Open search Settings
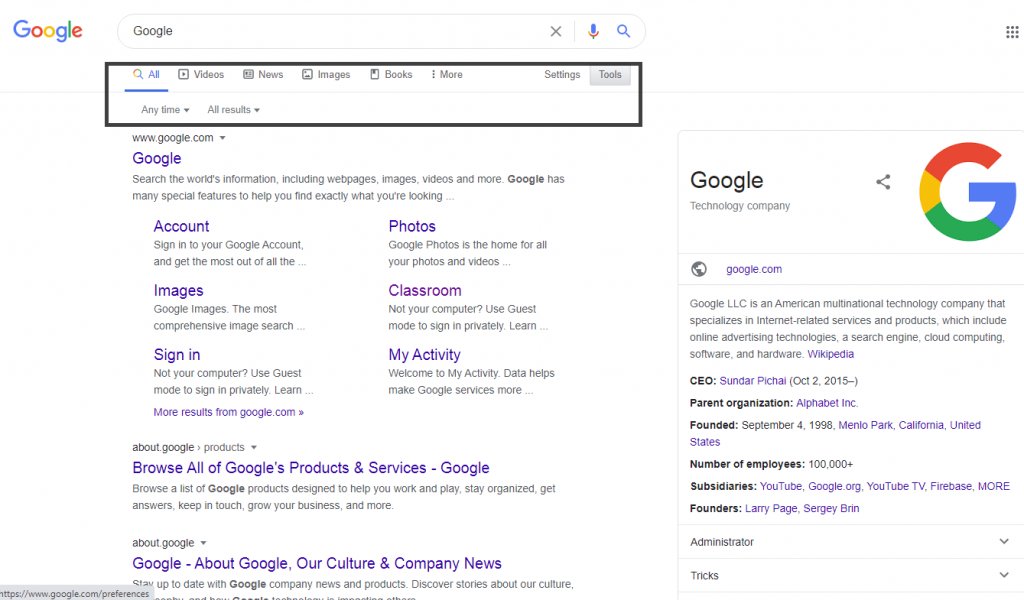The image size is (1024, 600). [562, 74]
